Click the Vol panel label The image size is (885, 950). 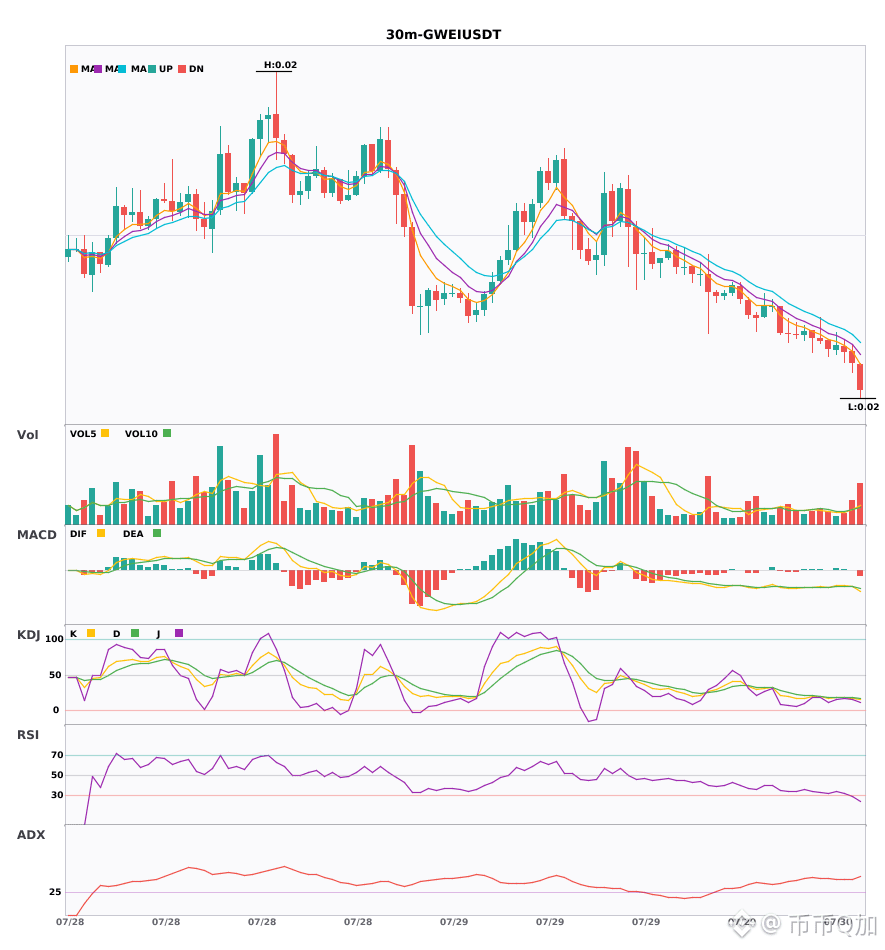[x=27, y=435]
